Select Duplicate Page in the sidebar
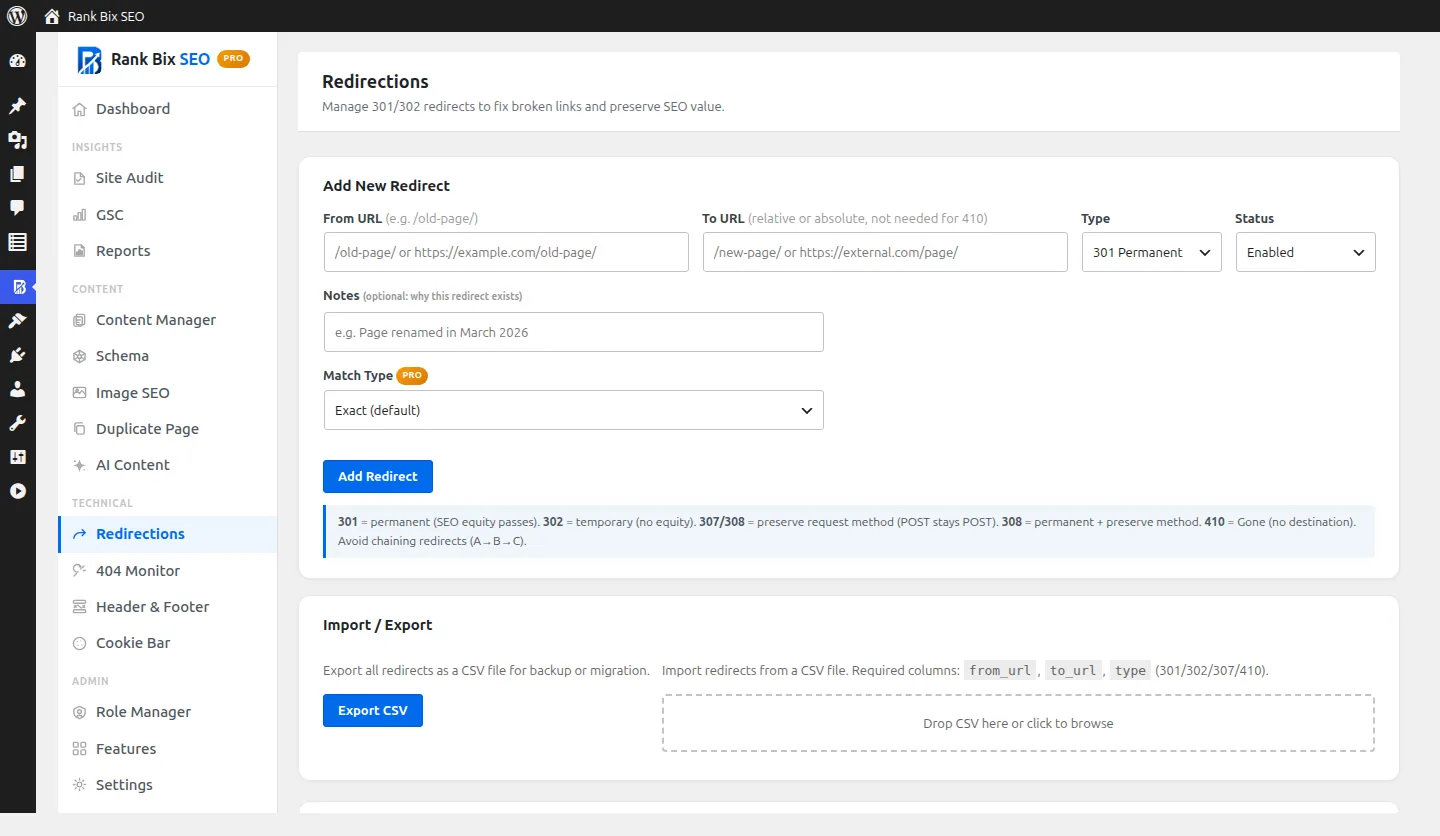This screenshot has height=836, width=1440. (x=168, y=429)
